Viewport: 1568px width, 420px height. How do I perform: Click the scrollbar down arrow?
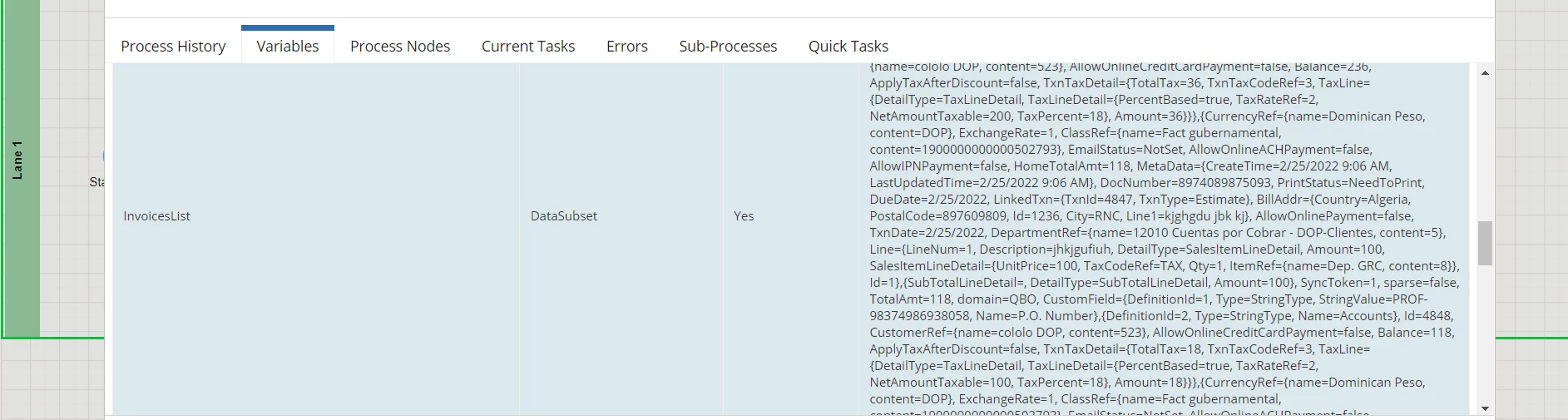tap(1485, 408)
